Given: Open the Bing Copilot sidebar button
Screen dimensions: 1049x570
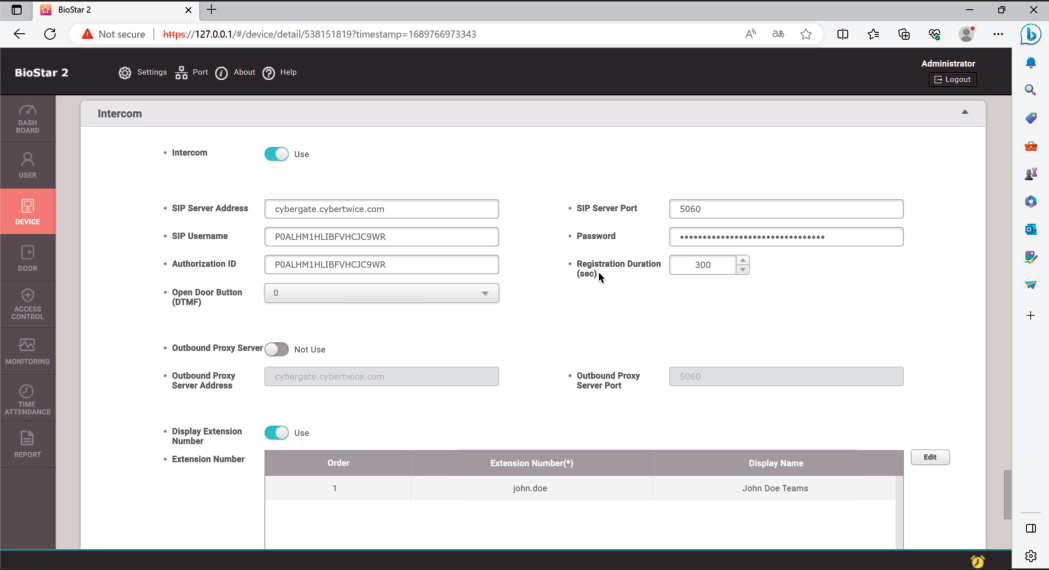Looking at the screenshot, I should pos(1031,34).
